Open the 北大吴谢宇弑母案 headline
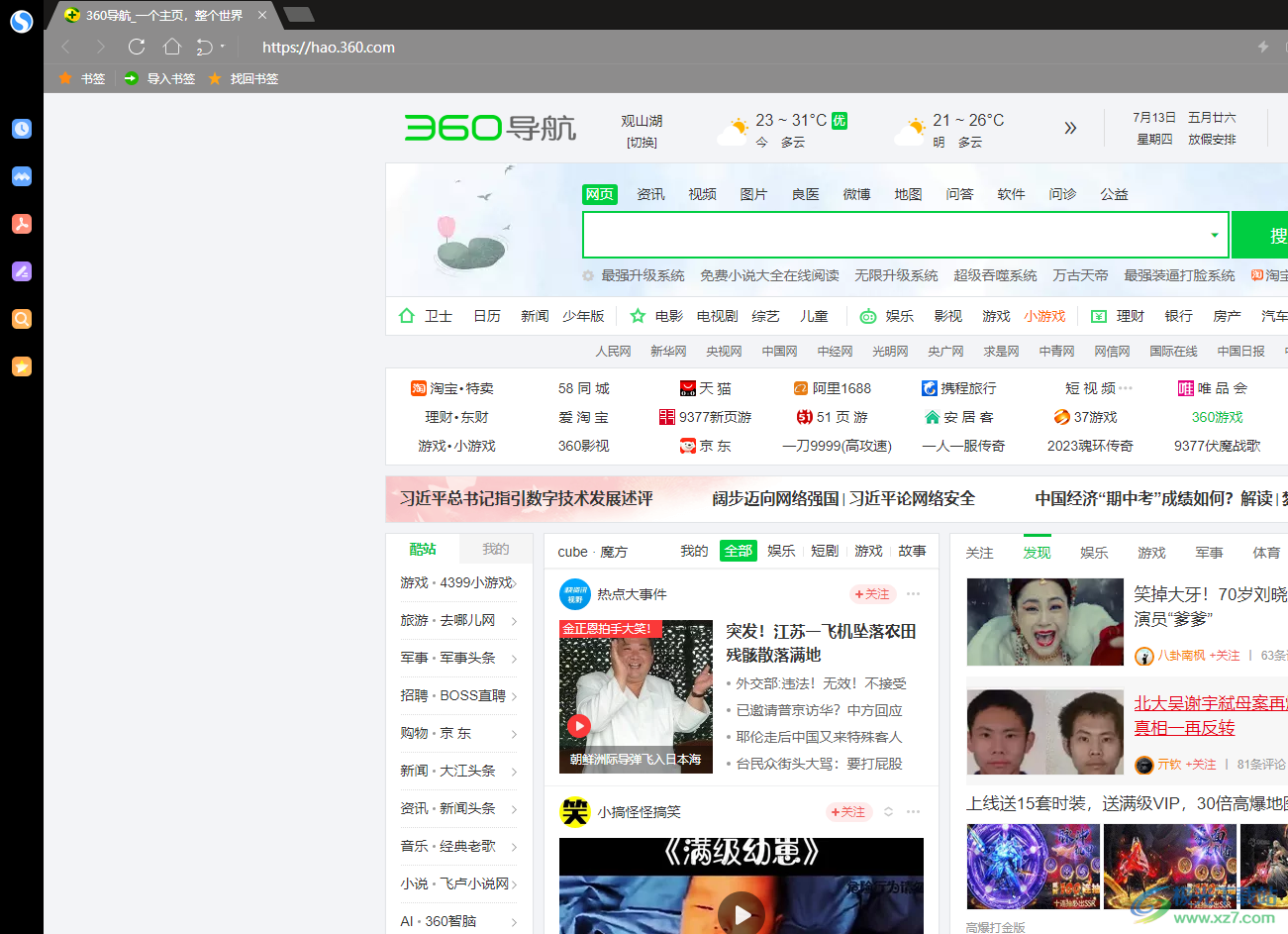Viewport: 1288px width, 934px height. tap(1210, 715)
